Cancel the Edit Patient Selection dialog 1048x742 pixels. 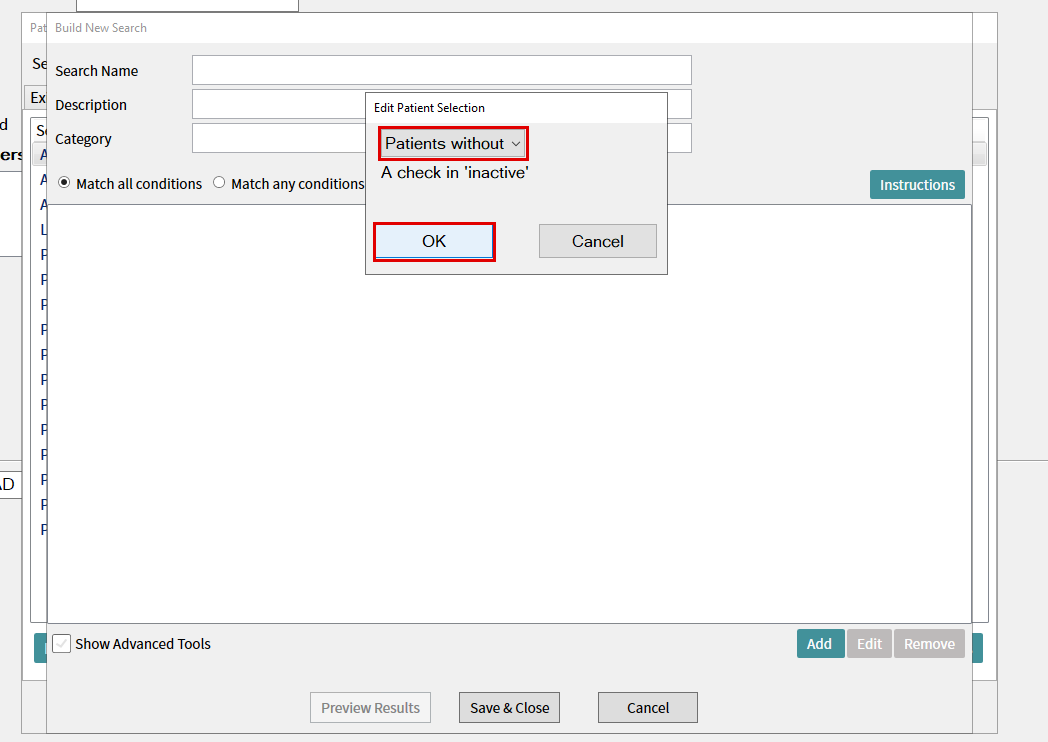598,241
